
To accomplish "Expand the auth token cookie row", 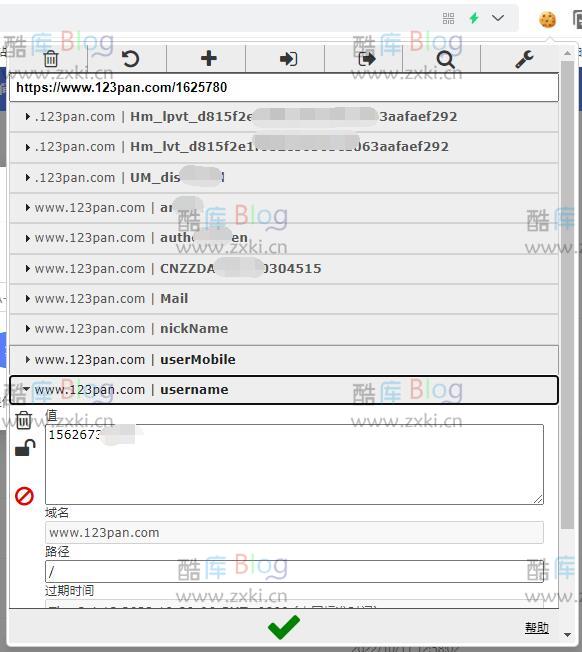I will (x=284, y=238).
